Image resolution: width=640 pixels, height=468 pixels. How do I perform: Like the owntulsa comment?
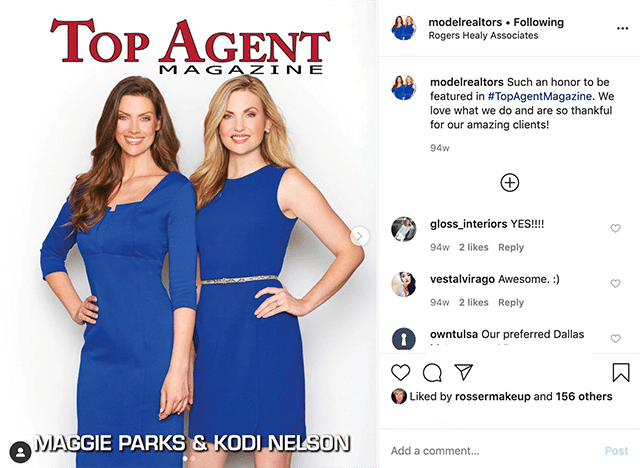coord(615,339)
